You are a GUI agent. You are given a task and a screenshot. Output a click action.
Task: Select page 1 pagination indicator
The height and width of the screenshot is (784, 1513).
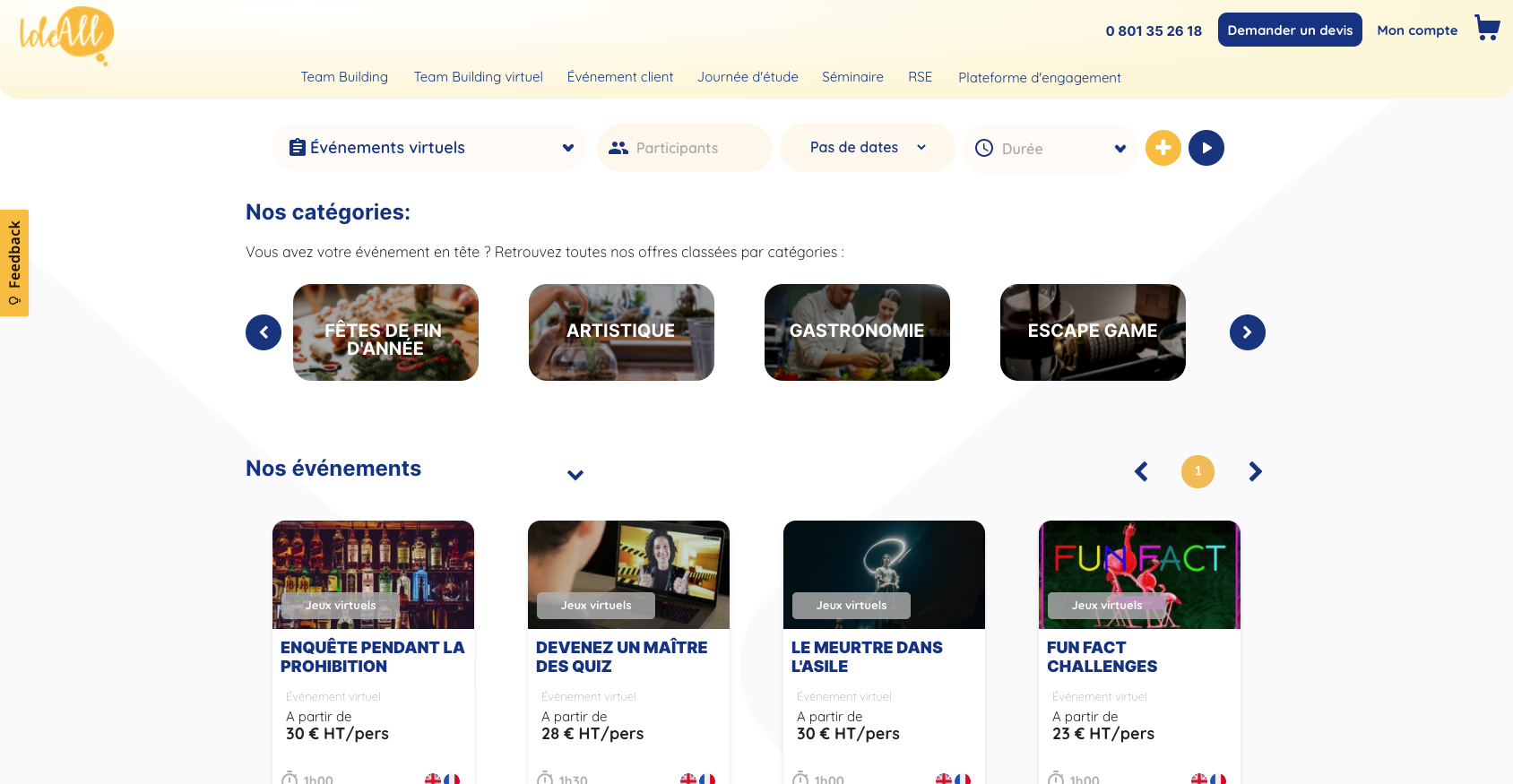tap(1197, 471)
